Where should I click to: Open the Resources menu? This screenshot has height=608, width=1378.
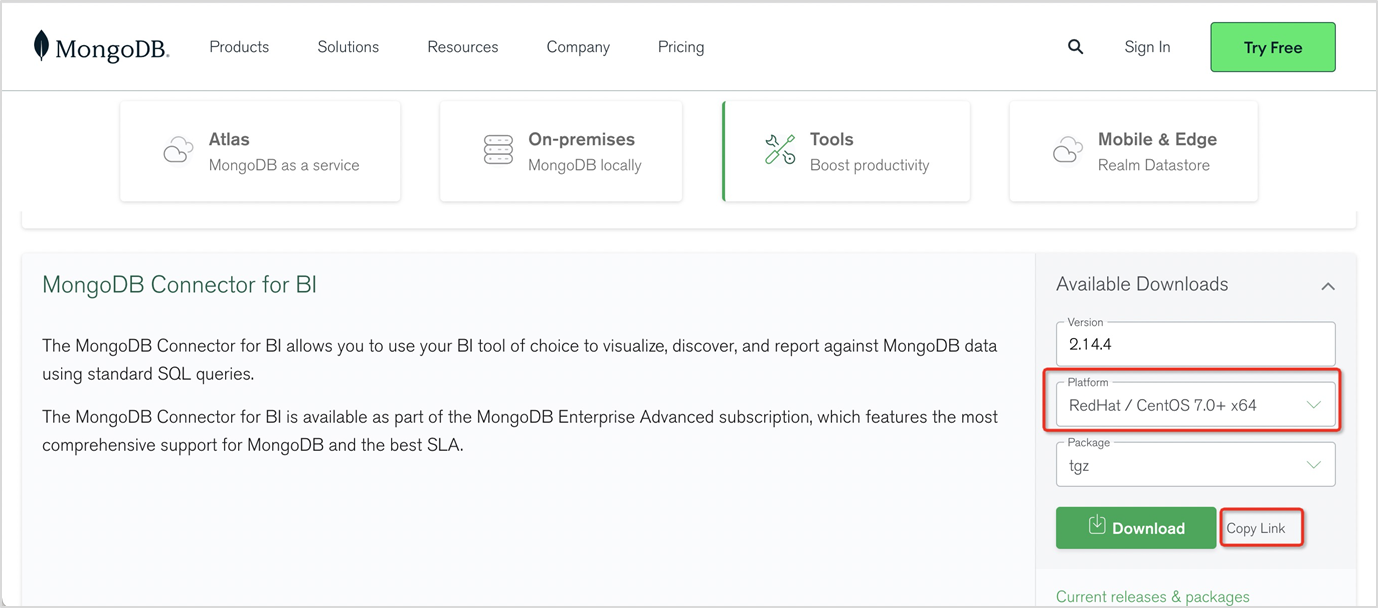(x=462, y=47)
